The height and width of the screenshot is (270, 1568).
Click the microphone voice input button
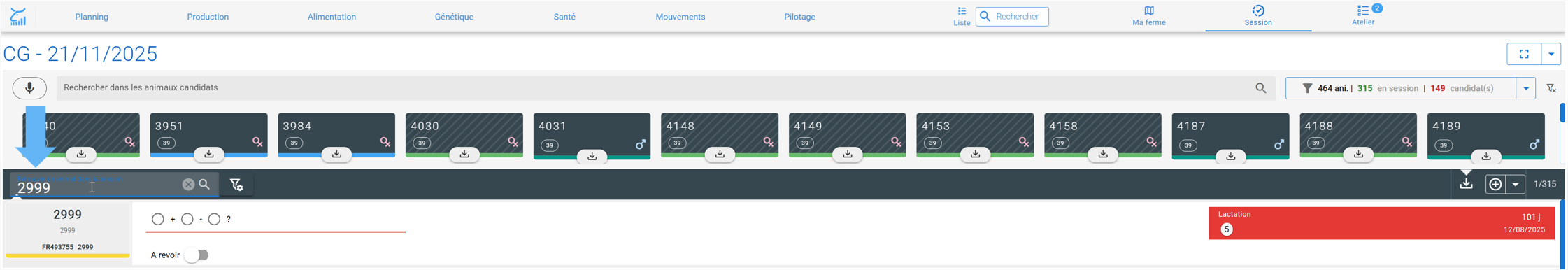(x=29, y=88)
